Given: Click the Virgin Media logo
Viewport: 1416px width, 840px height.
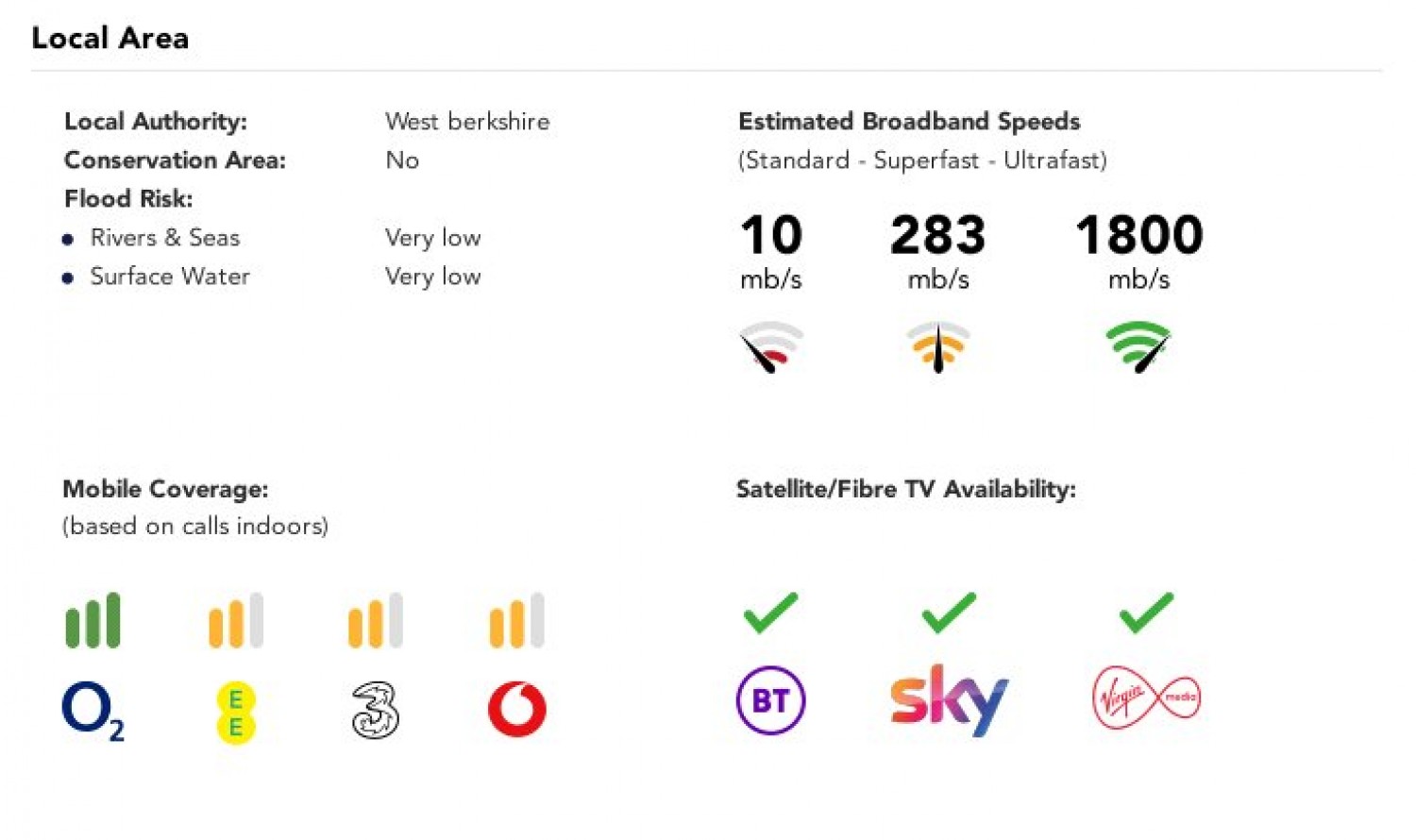Looking at the screenshot, I should [x=1146, y=697].
